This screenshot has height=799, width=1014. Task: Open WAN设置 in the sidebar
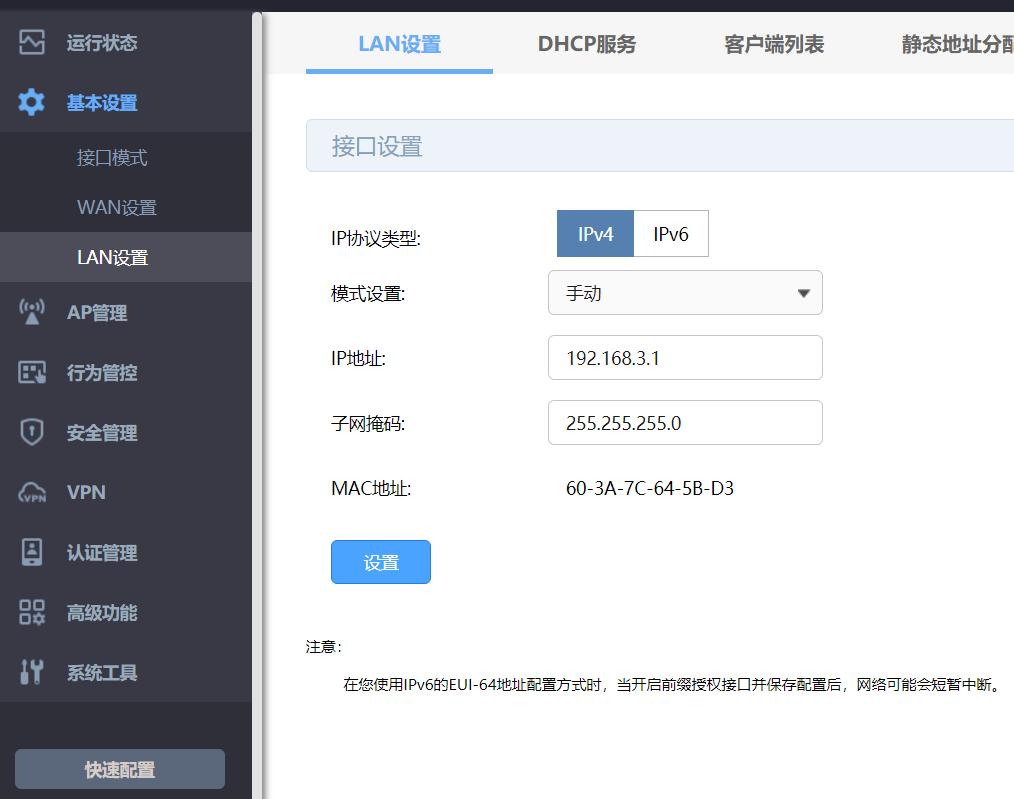tap(117, 208)
